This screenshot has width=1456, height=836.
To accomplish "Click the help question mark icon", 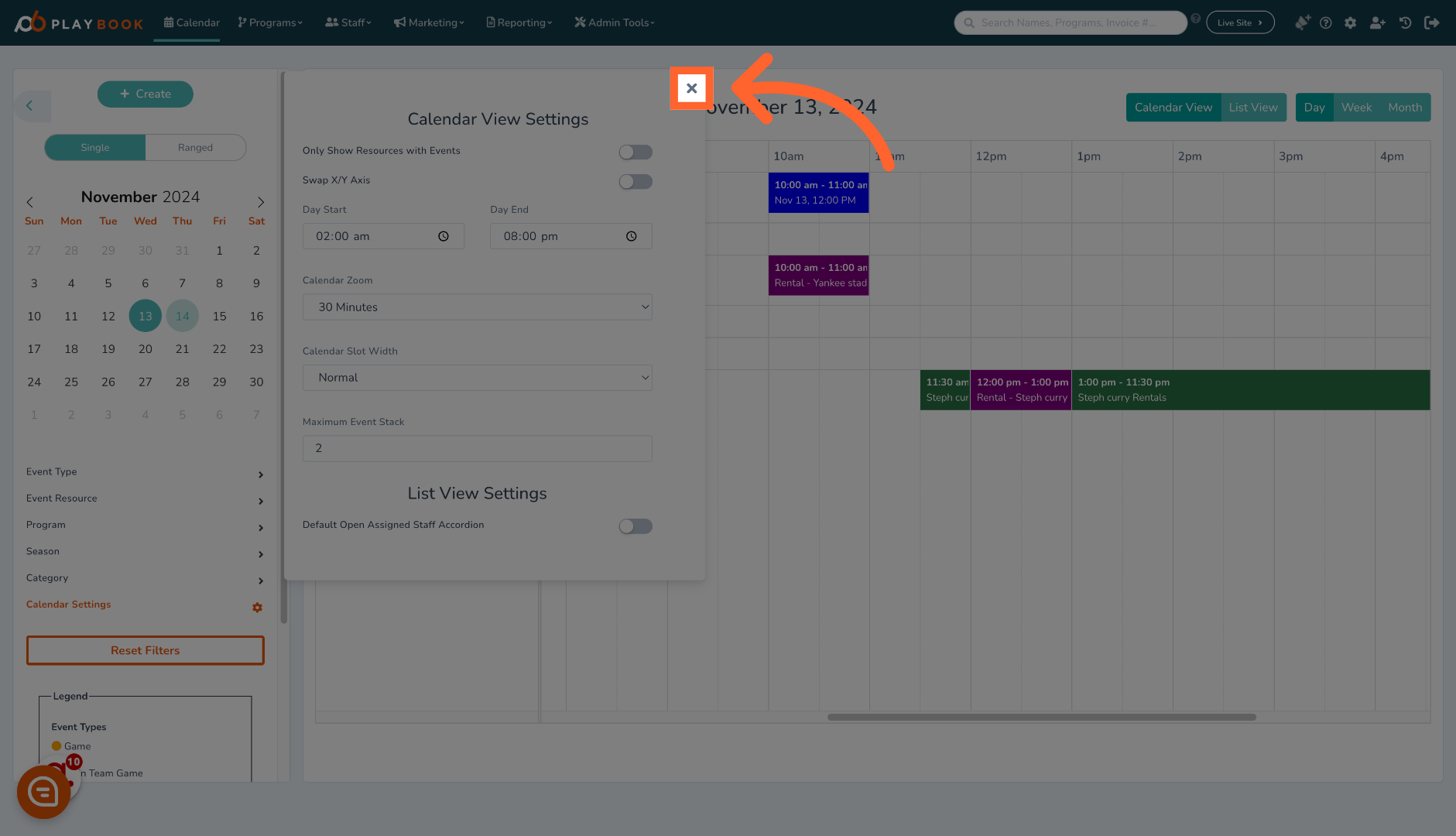I will (1325, 23).
